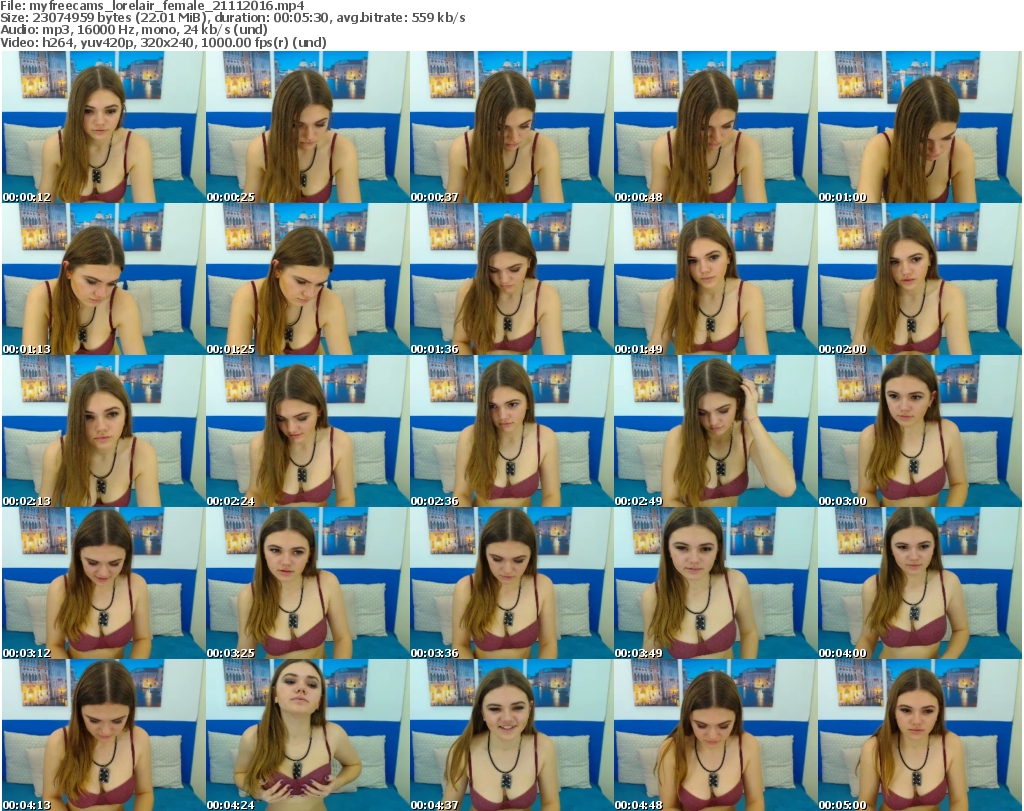Select the thumbnail stamped 00:00:37
This screenshot has width=1024, height=811.
(511, 127)
